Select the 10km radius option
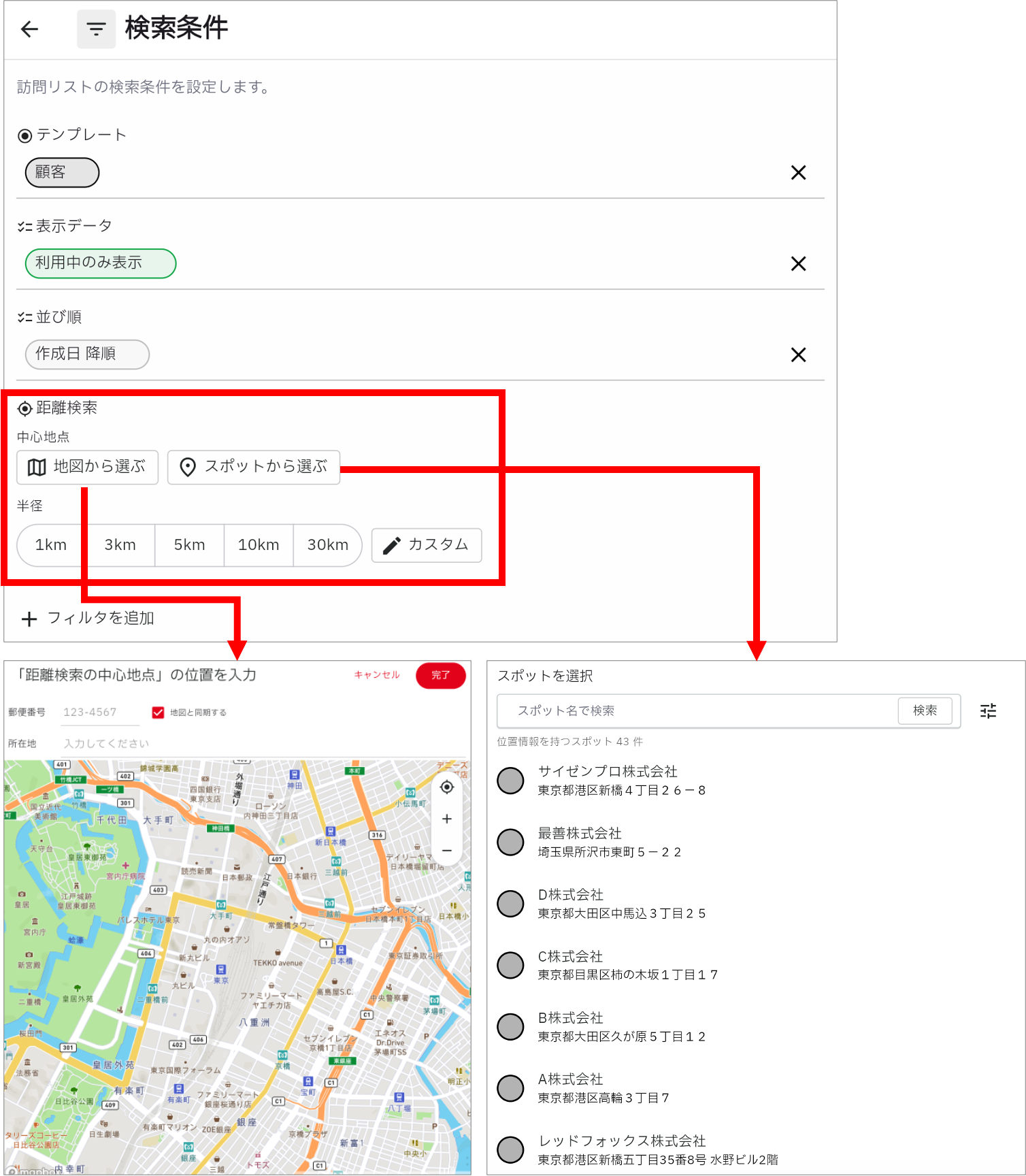Viewport: 1026px width, 1176px height. [x=259, y=545]
